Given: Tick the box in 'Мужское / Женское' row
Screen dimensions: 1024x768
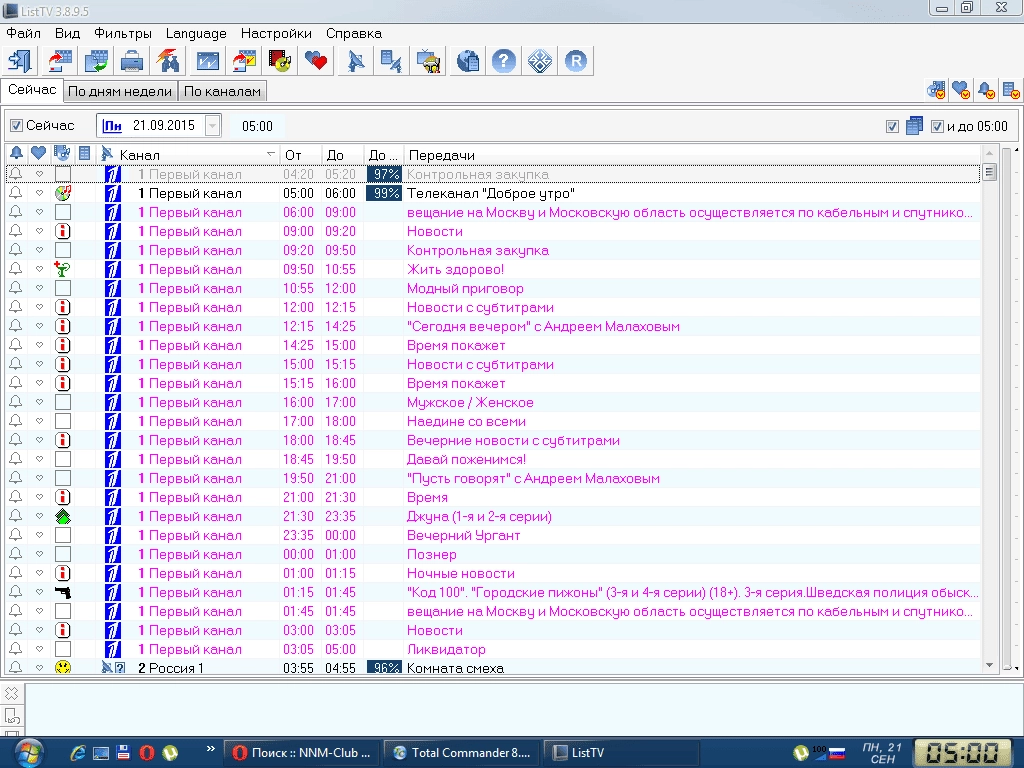Looking at the screenshot, I should (63, 402).
